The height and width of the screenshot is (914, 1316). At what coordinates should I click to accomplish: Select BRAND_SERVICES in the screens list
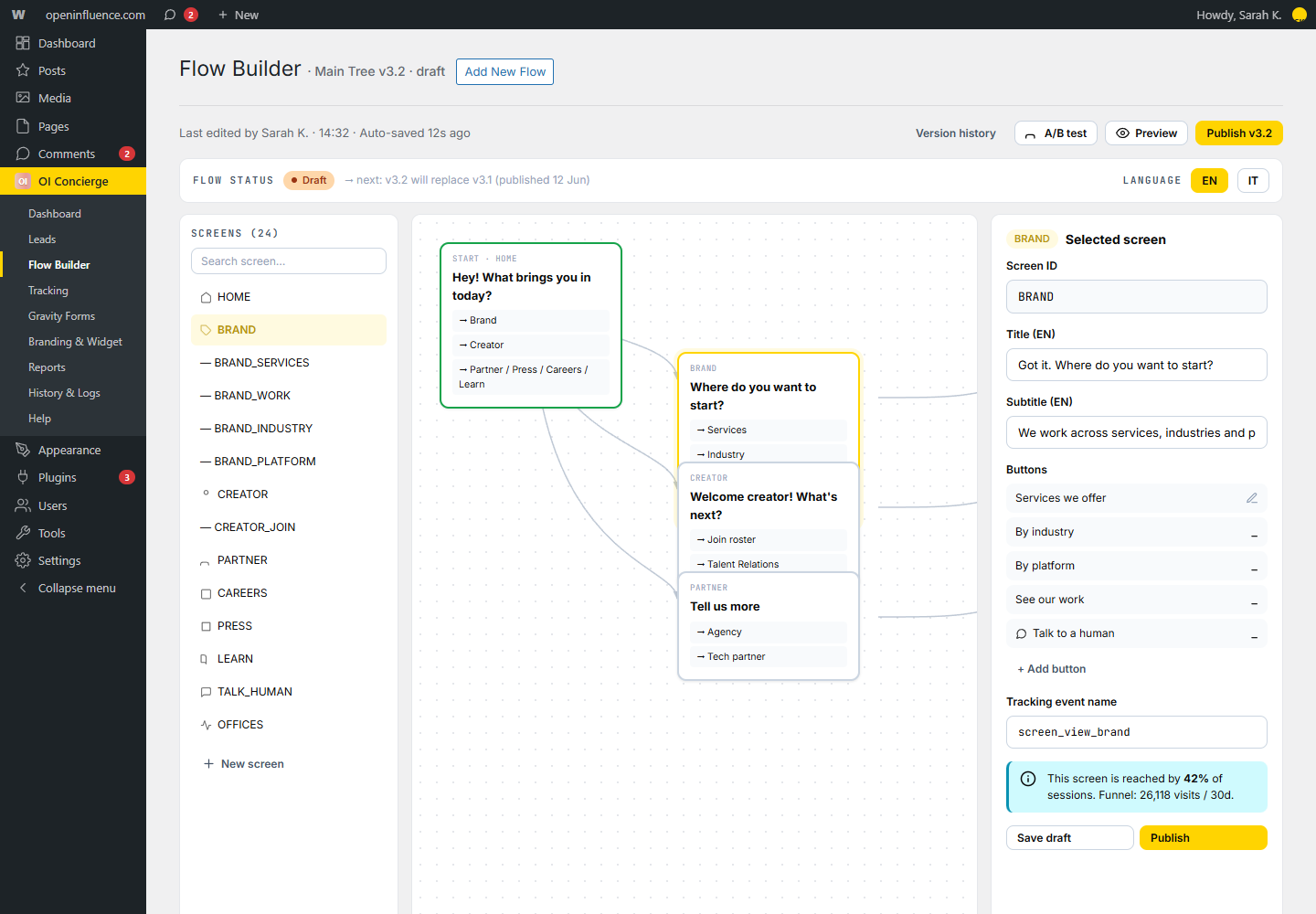click(289, 363)
